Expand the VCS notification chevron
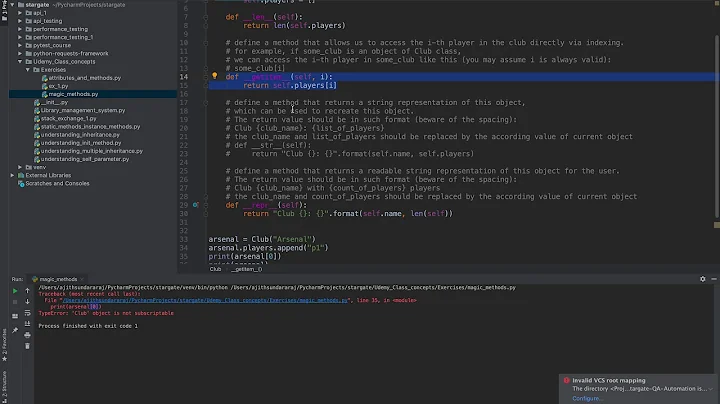Viewport: 720px width, 404px height. pos(710,389)
